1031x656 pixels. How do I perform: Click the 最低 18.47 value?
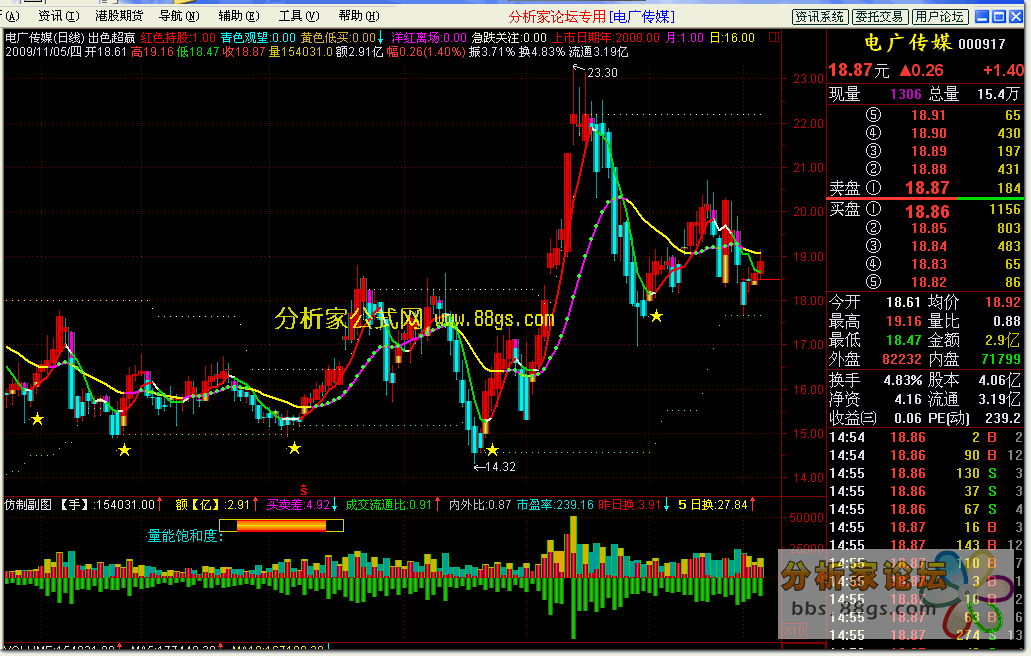[903, 340]
